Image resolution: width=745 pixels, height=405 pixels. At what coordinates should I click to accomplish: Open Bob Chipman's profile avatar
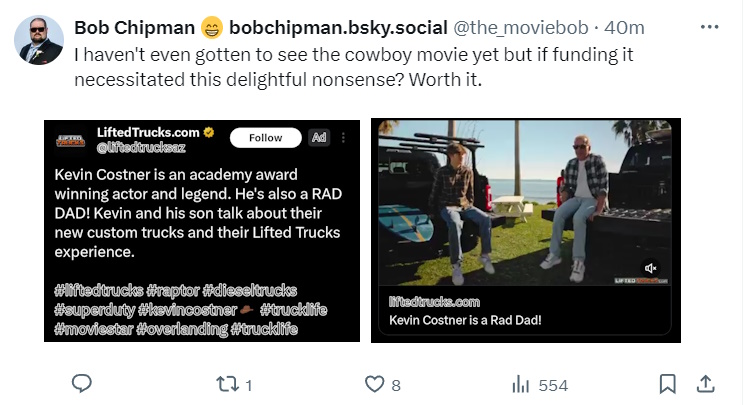click(39, 40)
